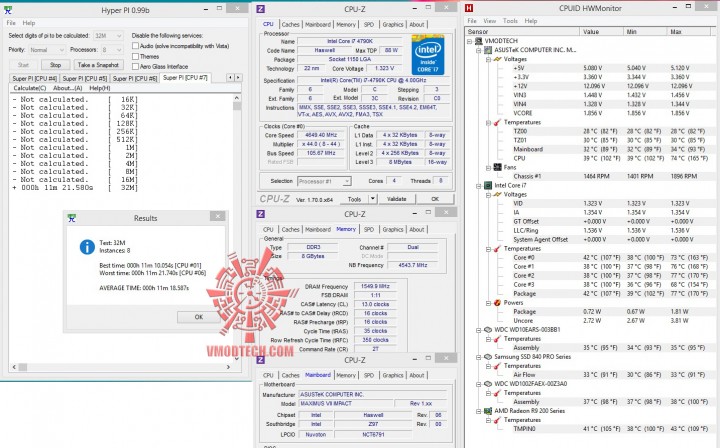Viewport: 720px width, 448px height.
Task: Click the HWMonitor window title icon
Action: coord(469,8)
